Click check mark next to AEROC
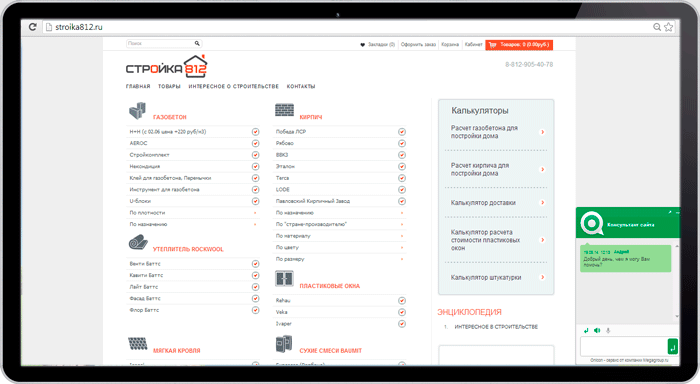The height and width of the screenshot is (384, 700). (x=255, y=143)
